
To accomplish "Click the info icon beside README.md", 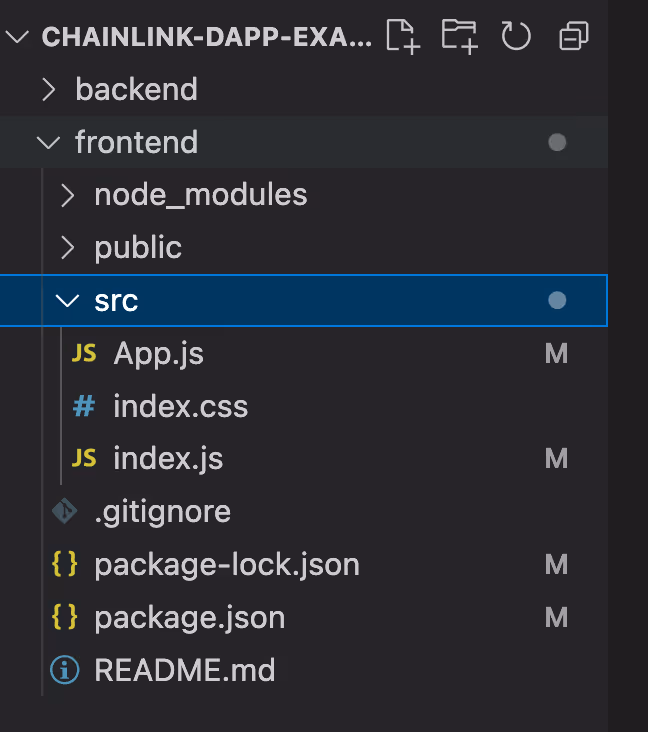I will tap(64, 670).
